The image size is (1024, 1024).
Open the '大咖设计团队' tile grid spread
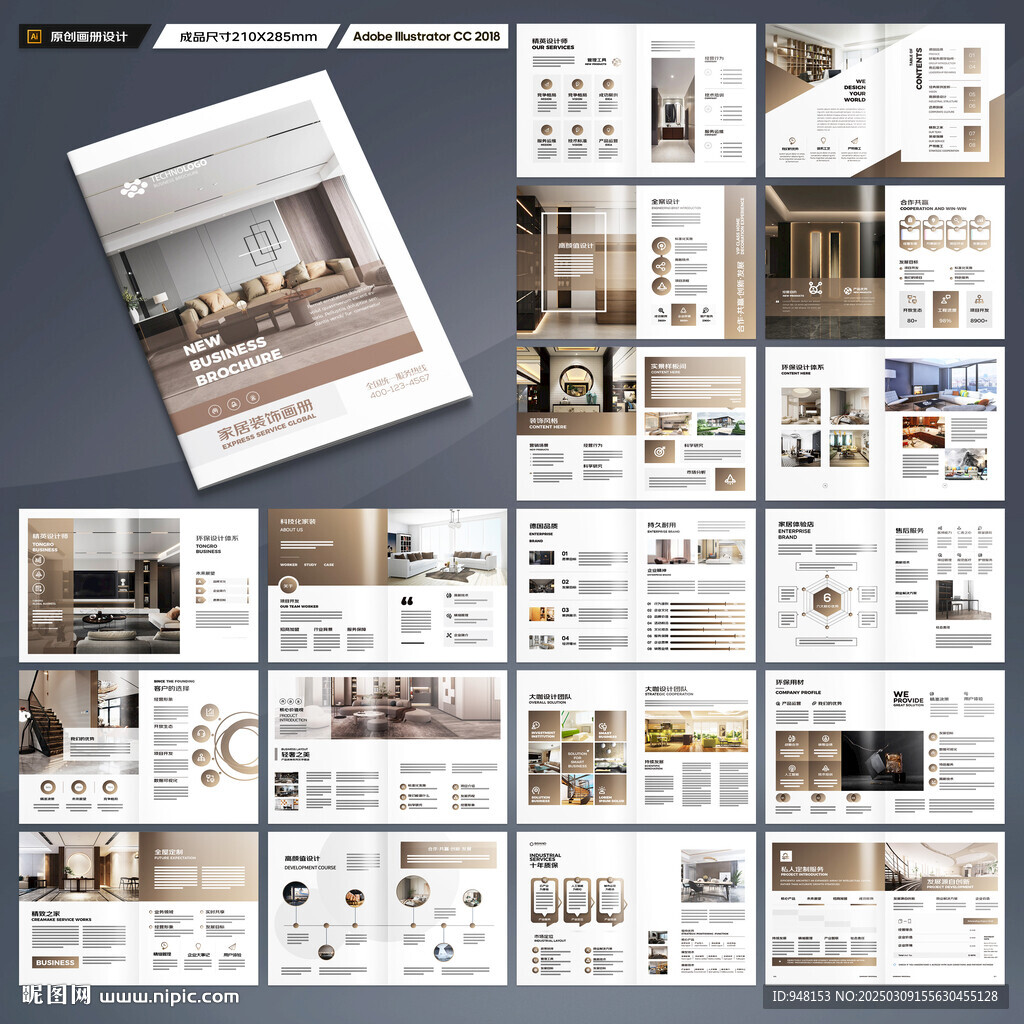click(636, 747)
